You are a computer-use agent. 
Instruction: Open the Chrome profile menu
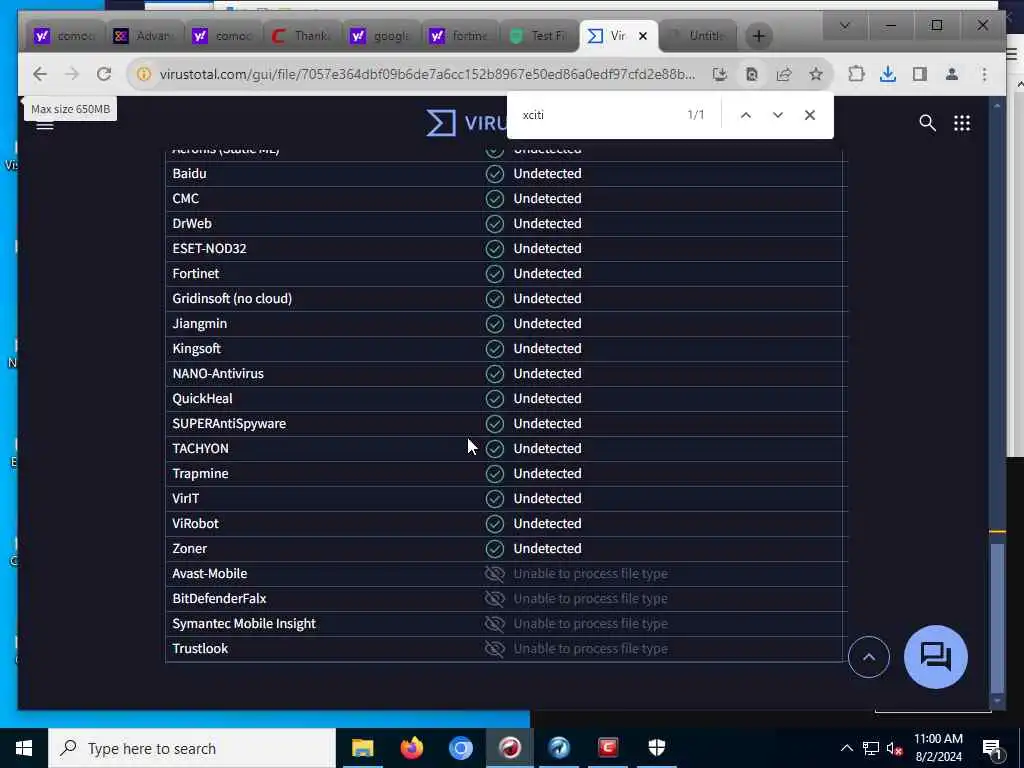click(952, 74)
